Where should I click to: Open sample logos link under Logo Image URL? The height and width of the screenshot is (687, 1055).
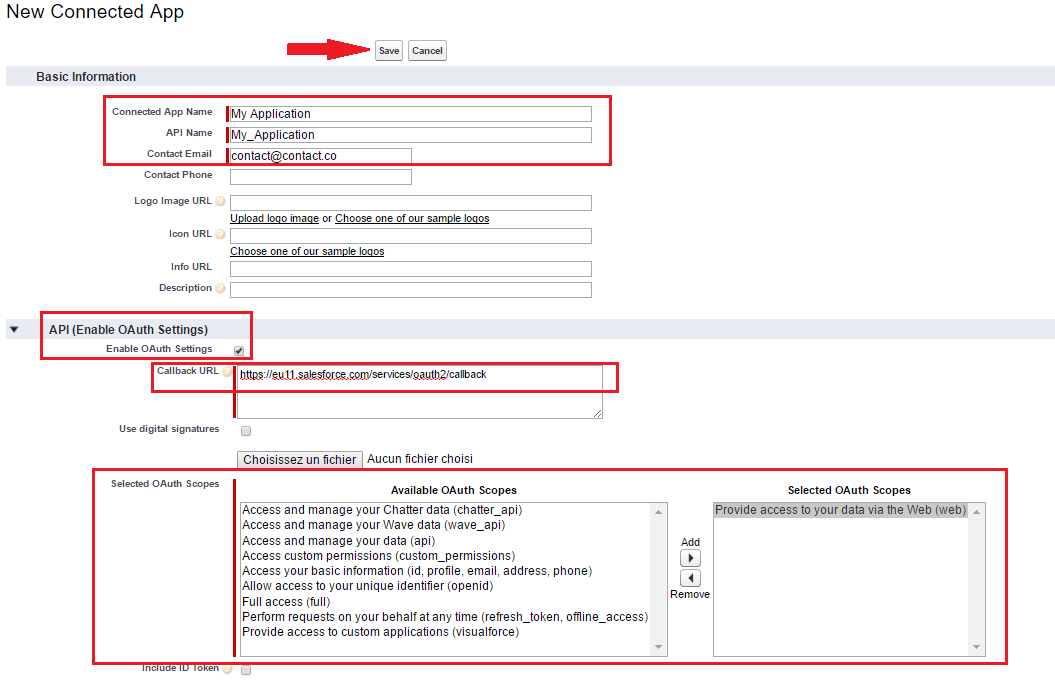coord(412,218)
